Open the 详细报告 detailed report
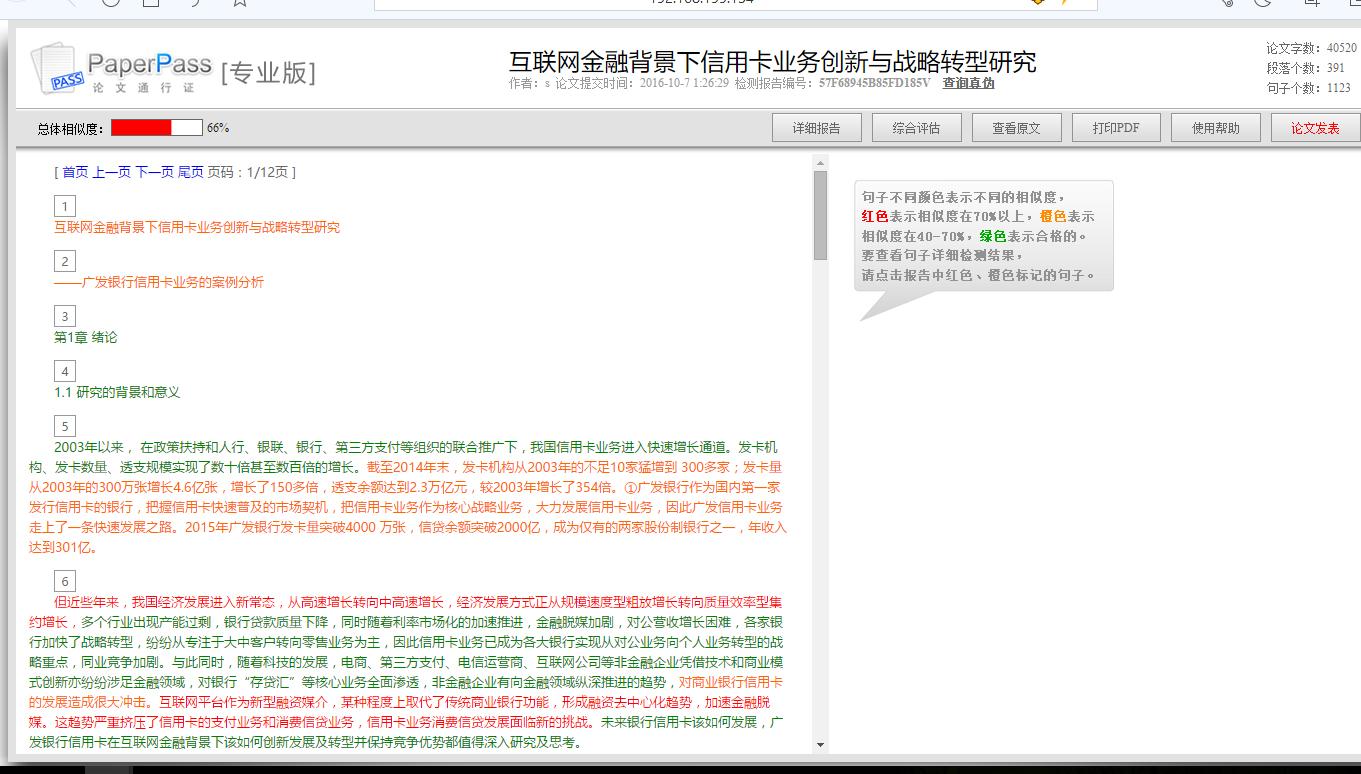 [816, 128]
